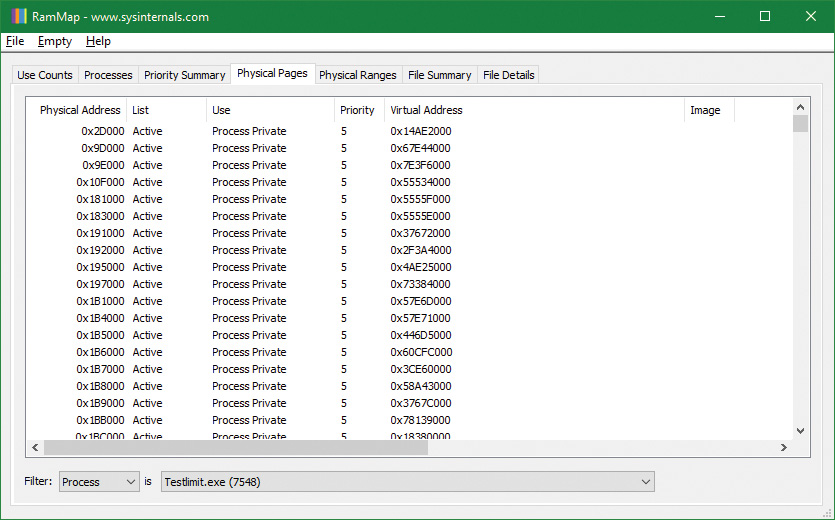Click the Priority column header
Image resolution: width=835 pixels, height=520 pixels.
357,110
